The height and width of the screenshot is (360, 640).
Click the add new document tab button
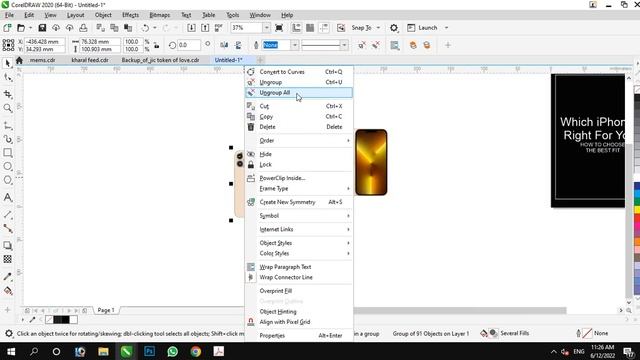point(260,60)
